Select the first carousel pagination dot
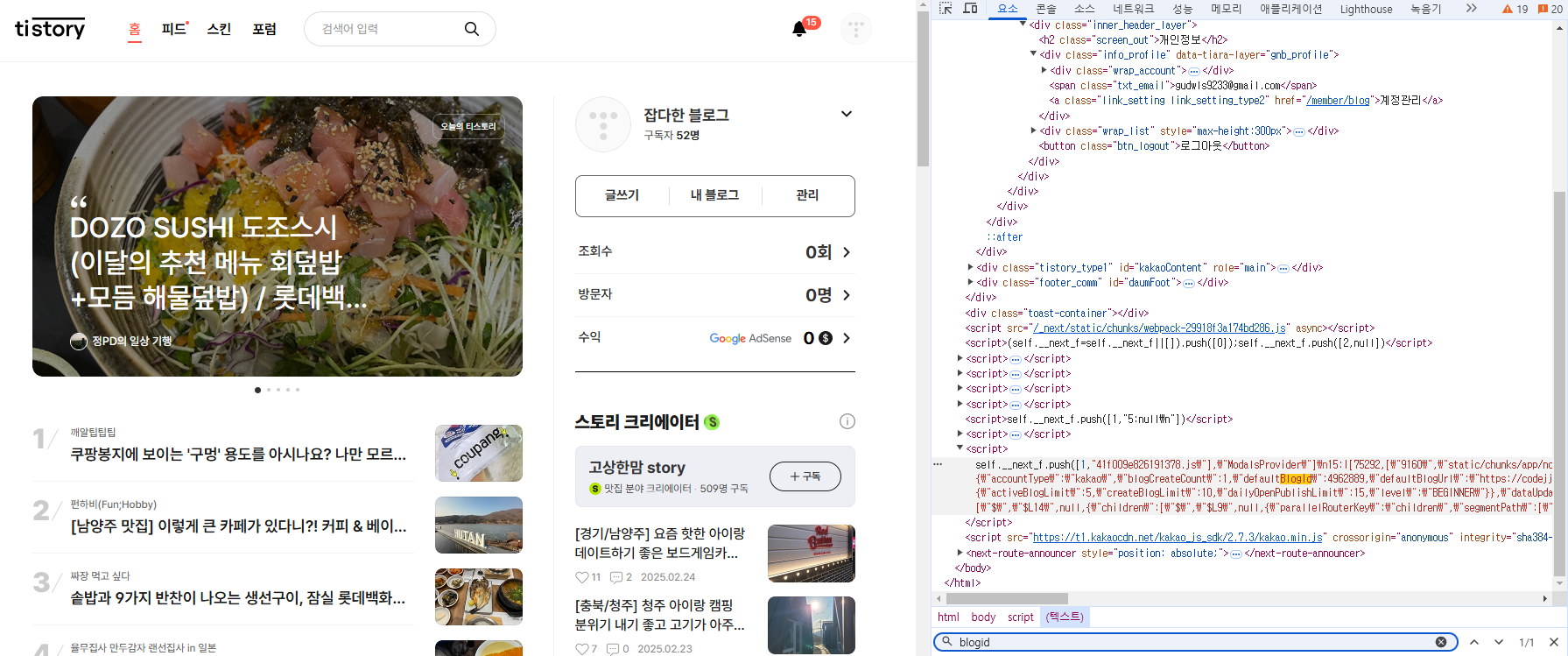The width and height of the screenshot is (1568, 656). pos(257,390)
